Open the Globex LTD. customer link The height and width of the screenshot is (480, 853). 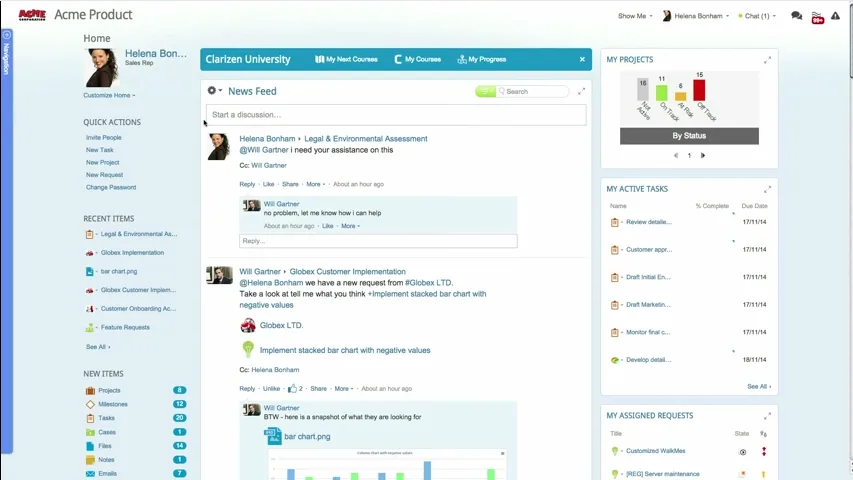(281, 325)
